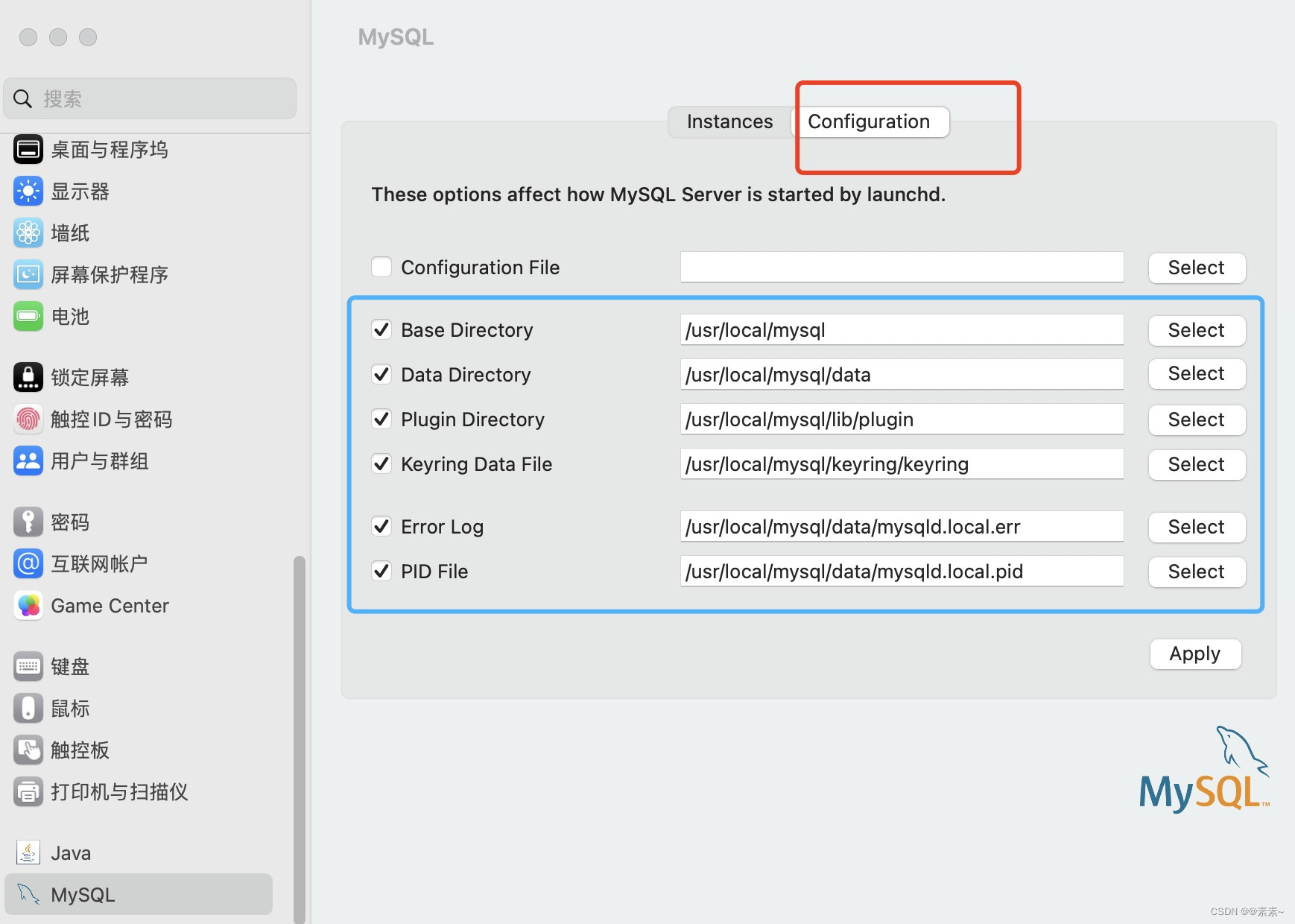The image size is (1295, 924).
Task: Click the keyring/keyring path field
Action: [x=902, y=463]
